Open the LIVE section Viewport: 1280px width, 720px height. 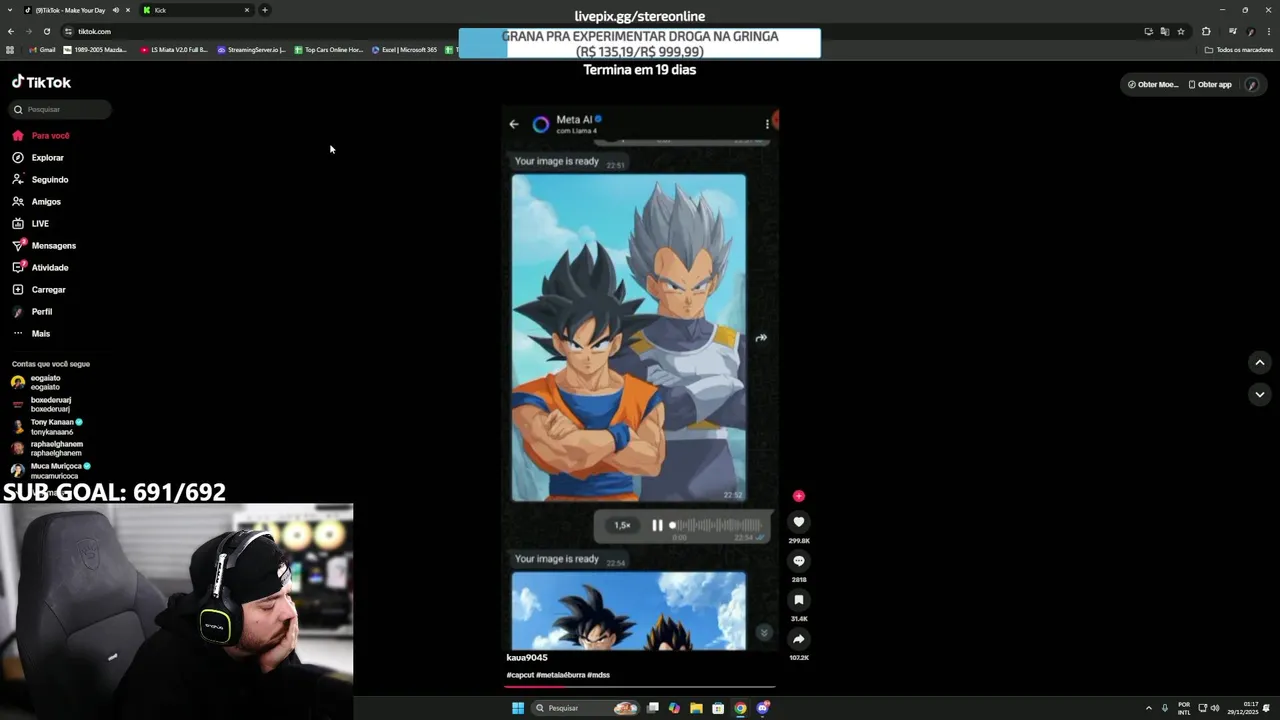31,224
